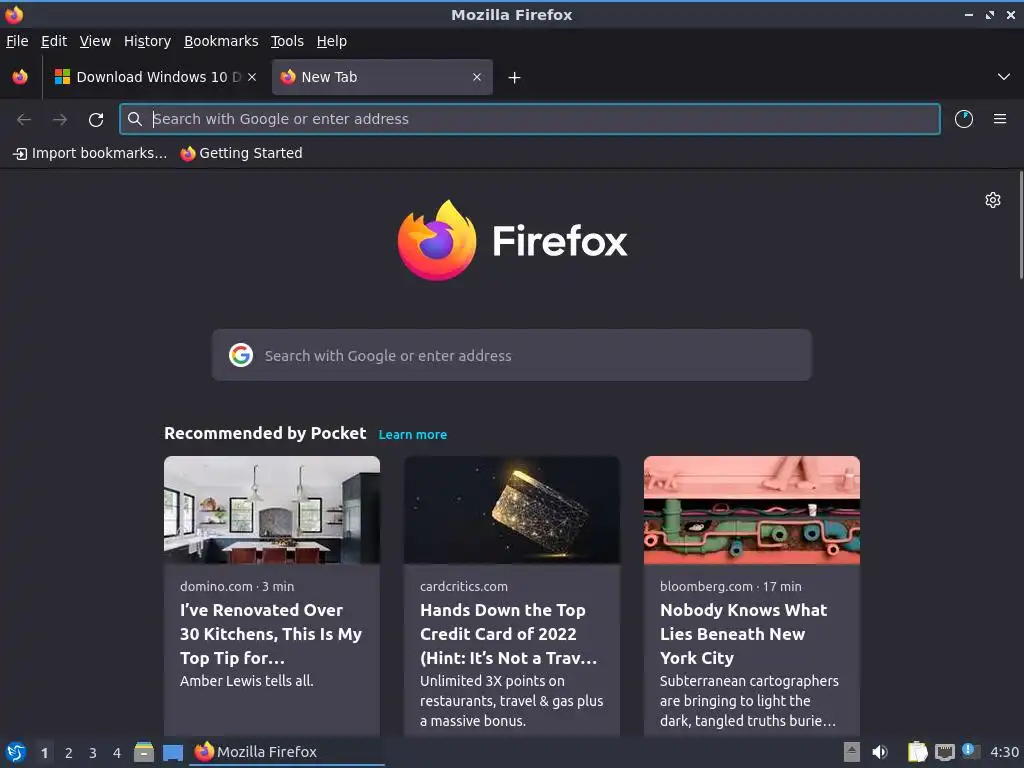Switch to workspace 1

[44, 753]
